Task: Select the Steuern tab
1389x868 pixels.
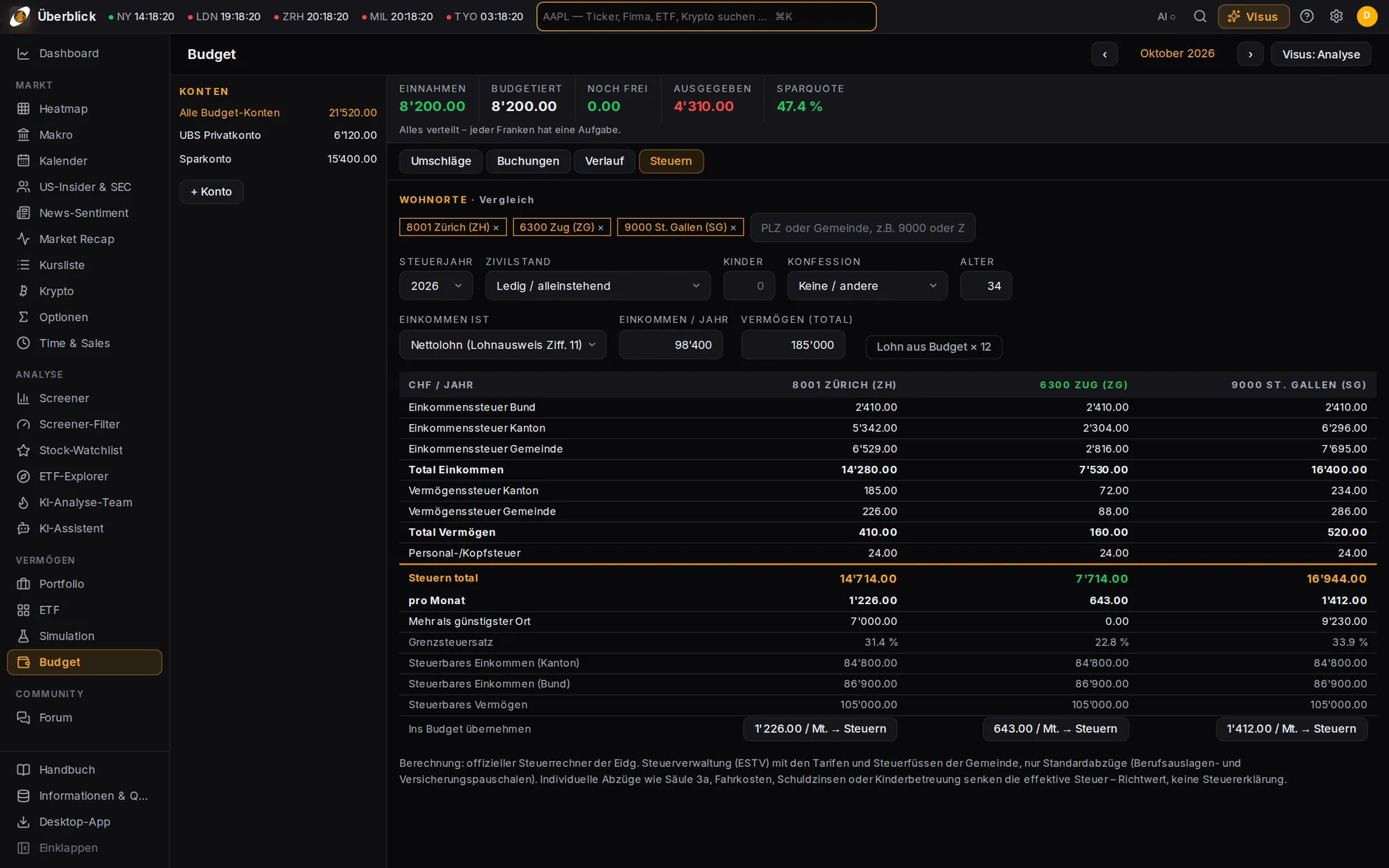Action: click(x=671, y=161)
